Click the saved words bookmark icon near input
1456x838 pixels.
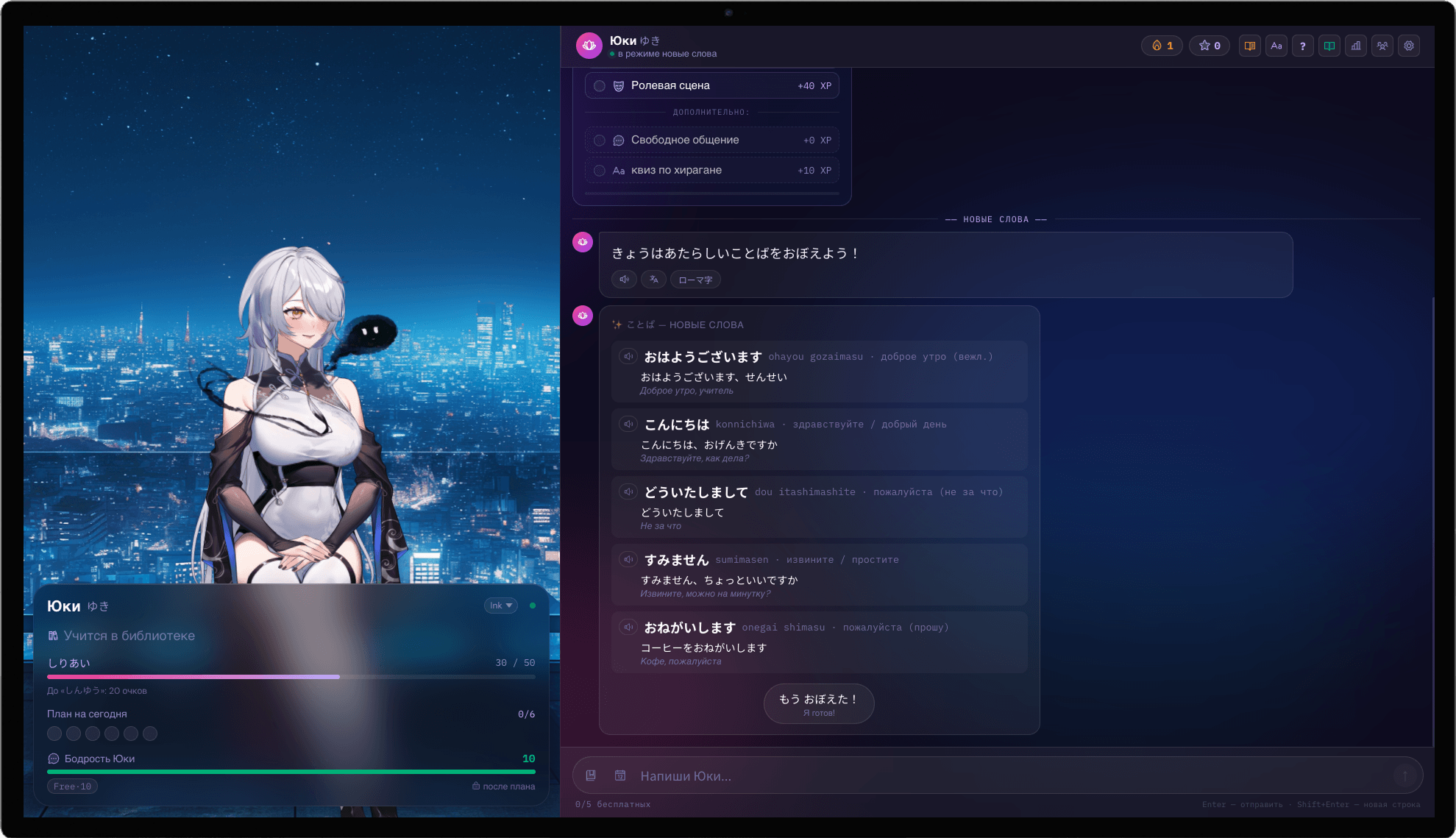pos(592,775)
